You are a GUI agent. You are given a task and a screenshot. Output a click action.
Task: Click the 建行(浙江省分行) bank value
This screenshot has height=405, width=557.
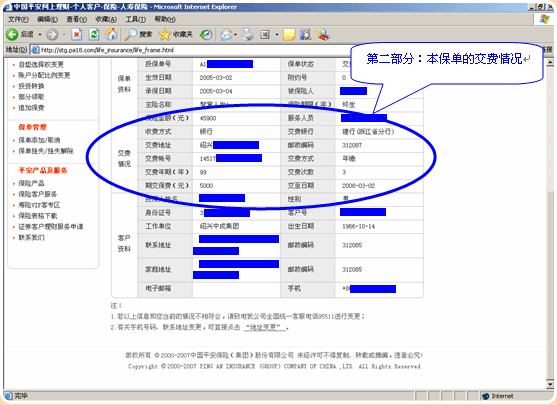[x=368, y=131]
